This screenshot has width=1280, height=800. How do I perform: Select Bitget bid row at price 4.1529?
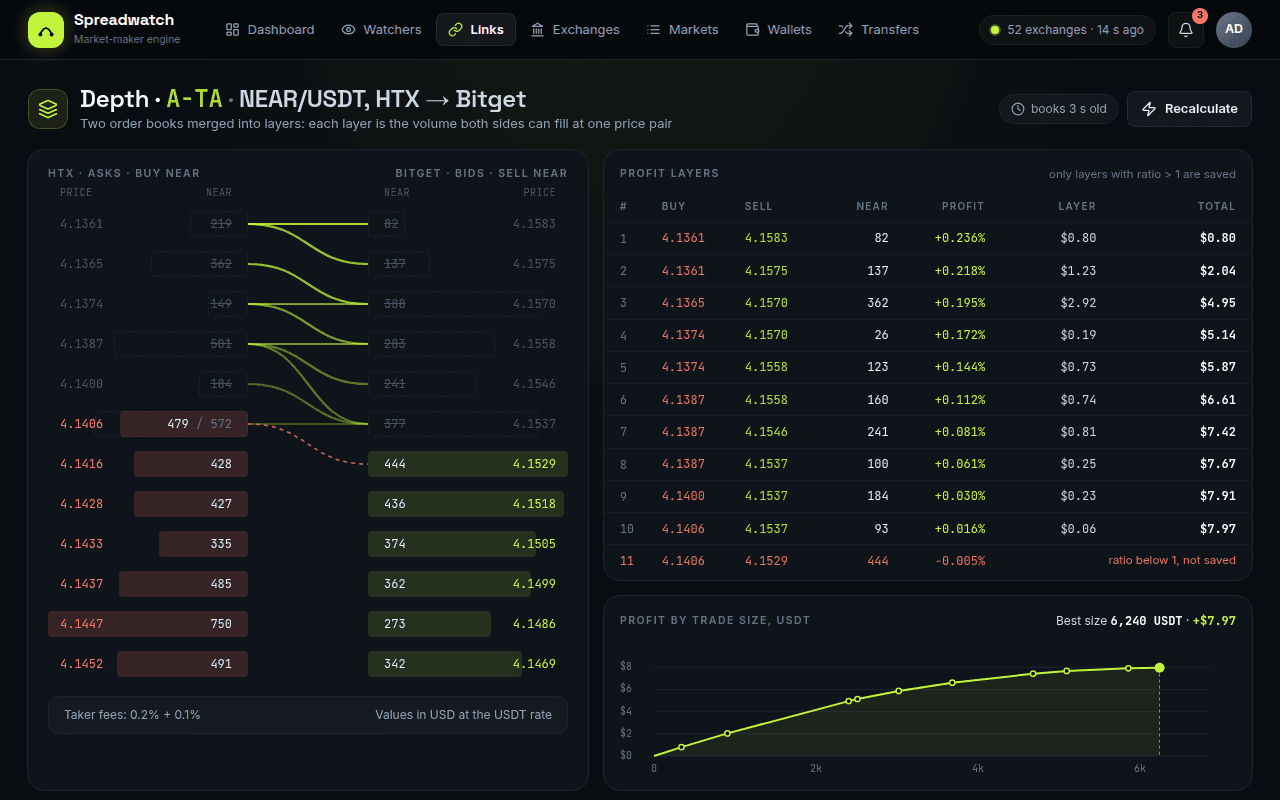tap(468, 464)
